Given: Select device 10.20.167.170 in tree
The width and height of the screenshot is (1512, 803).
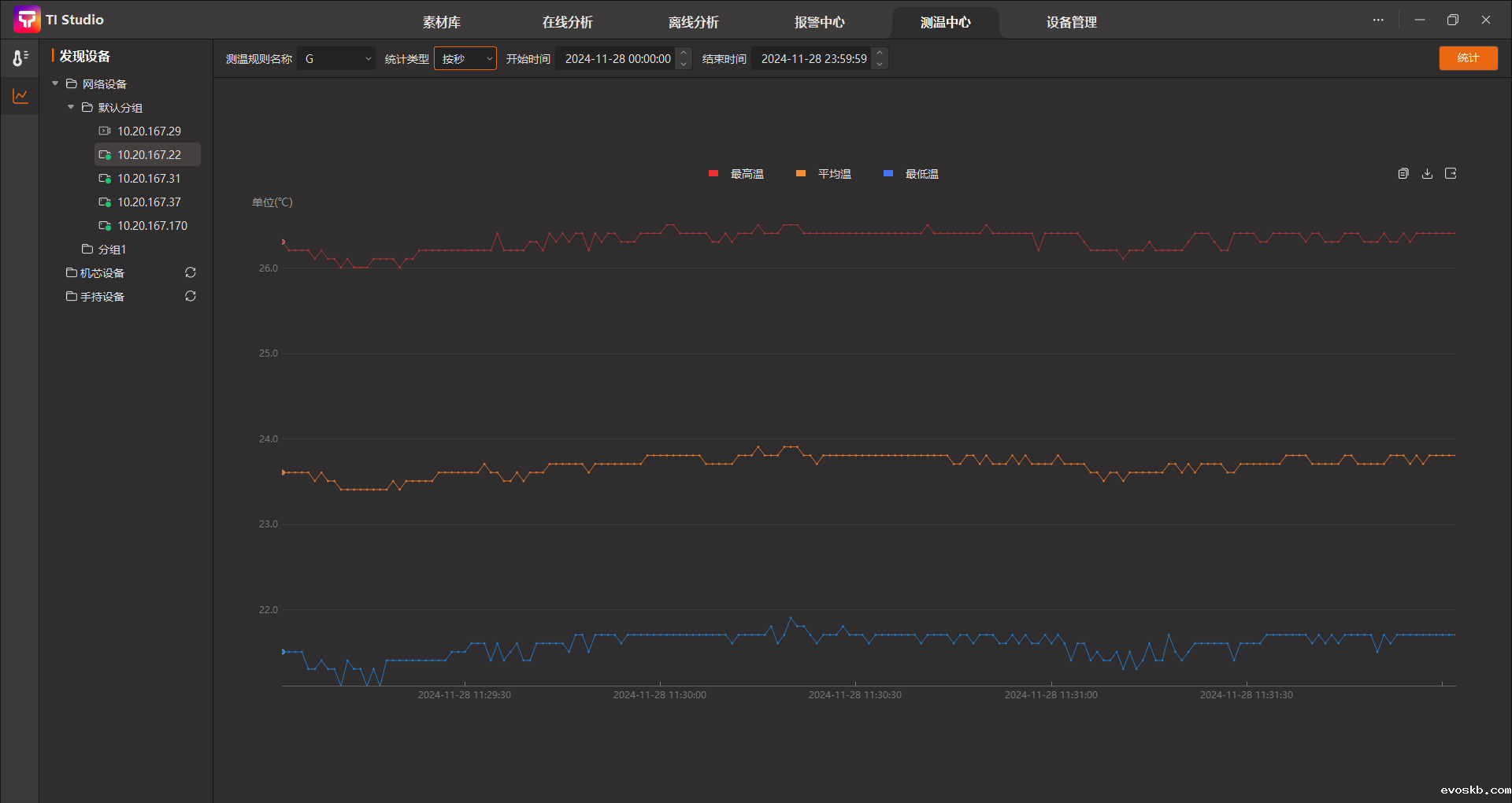Looking at the screenshot, I should tap(152, 226).
